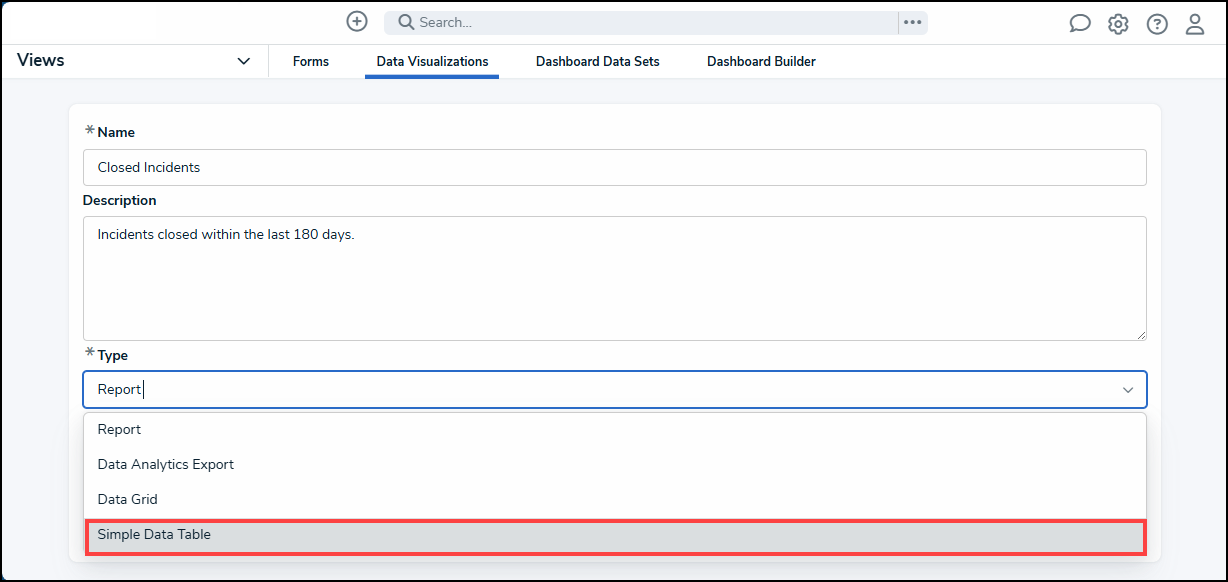Open the settings gear icon
Viewport: 1228px width, 582px height.
pos(1118,24)
